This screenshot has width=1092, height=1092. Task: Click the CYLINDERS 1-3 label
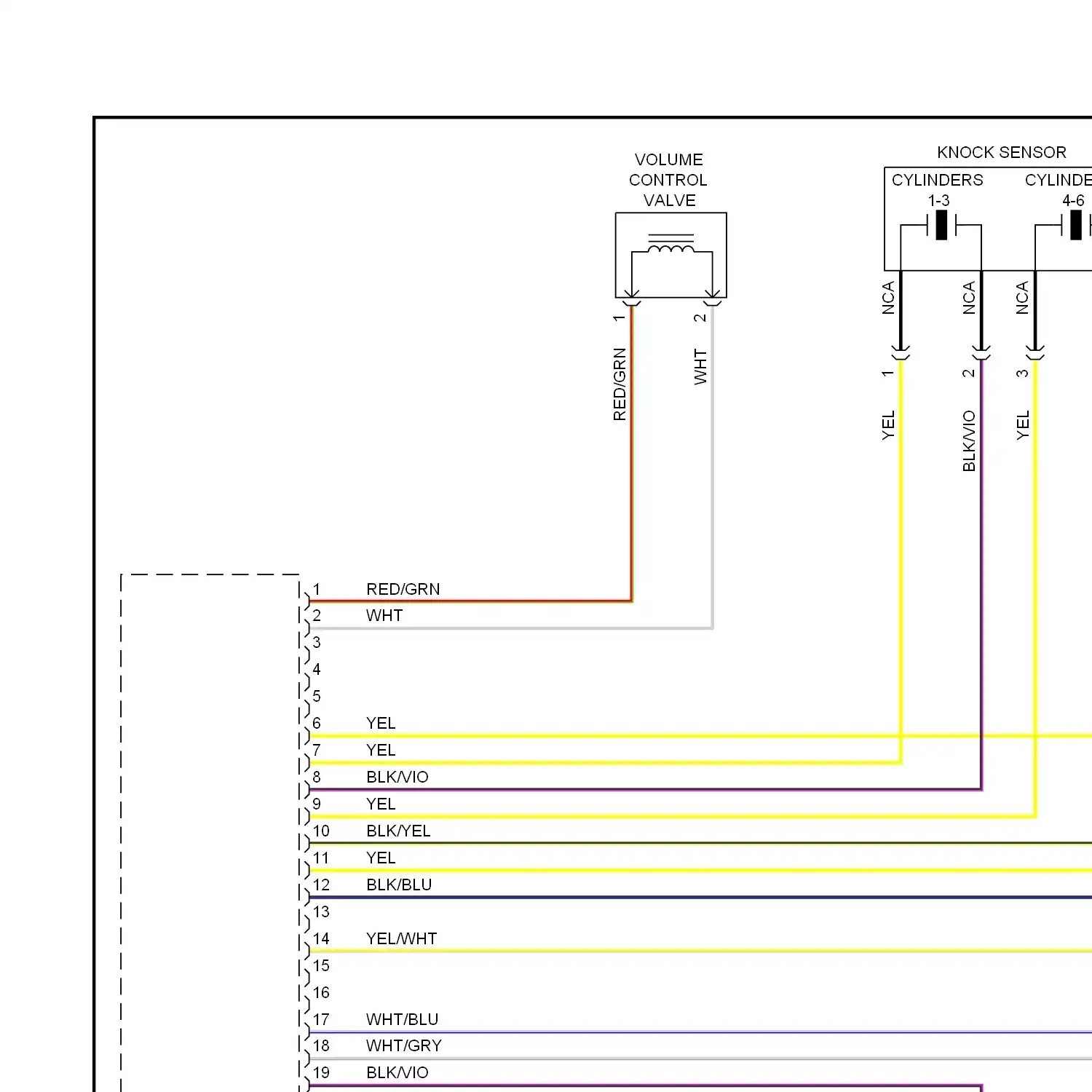(x=938, y=190)
